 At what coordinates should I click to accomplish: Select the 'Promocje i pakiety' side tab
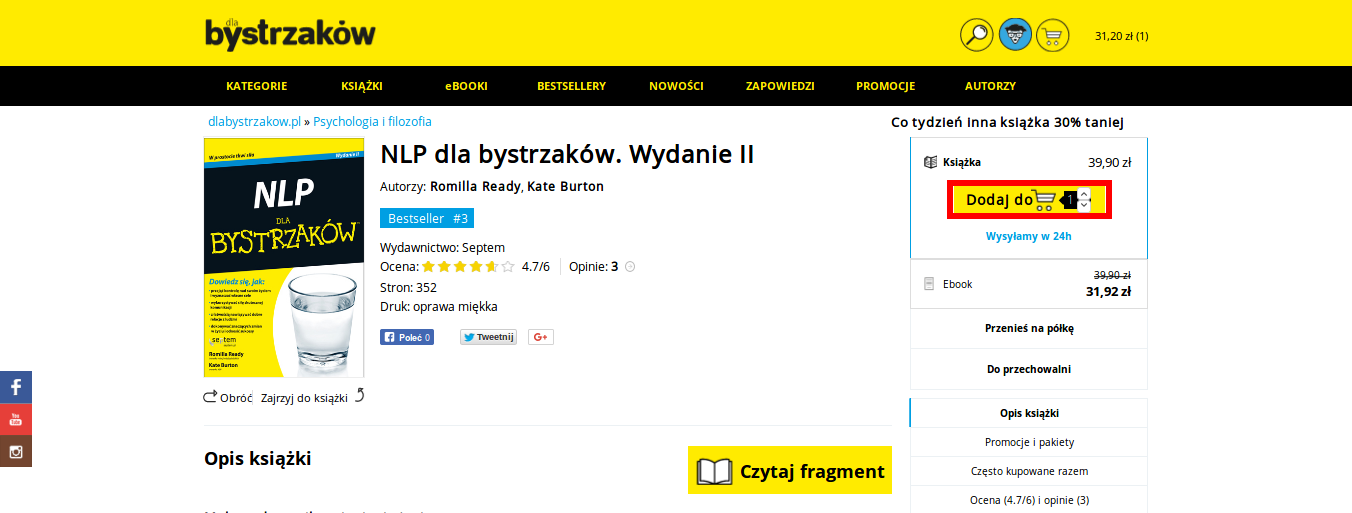pos(1029,442)
